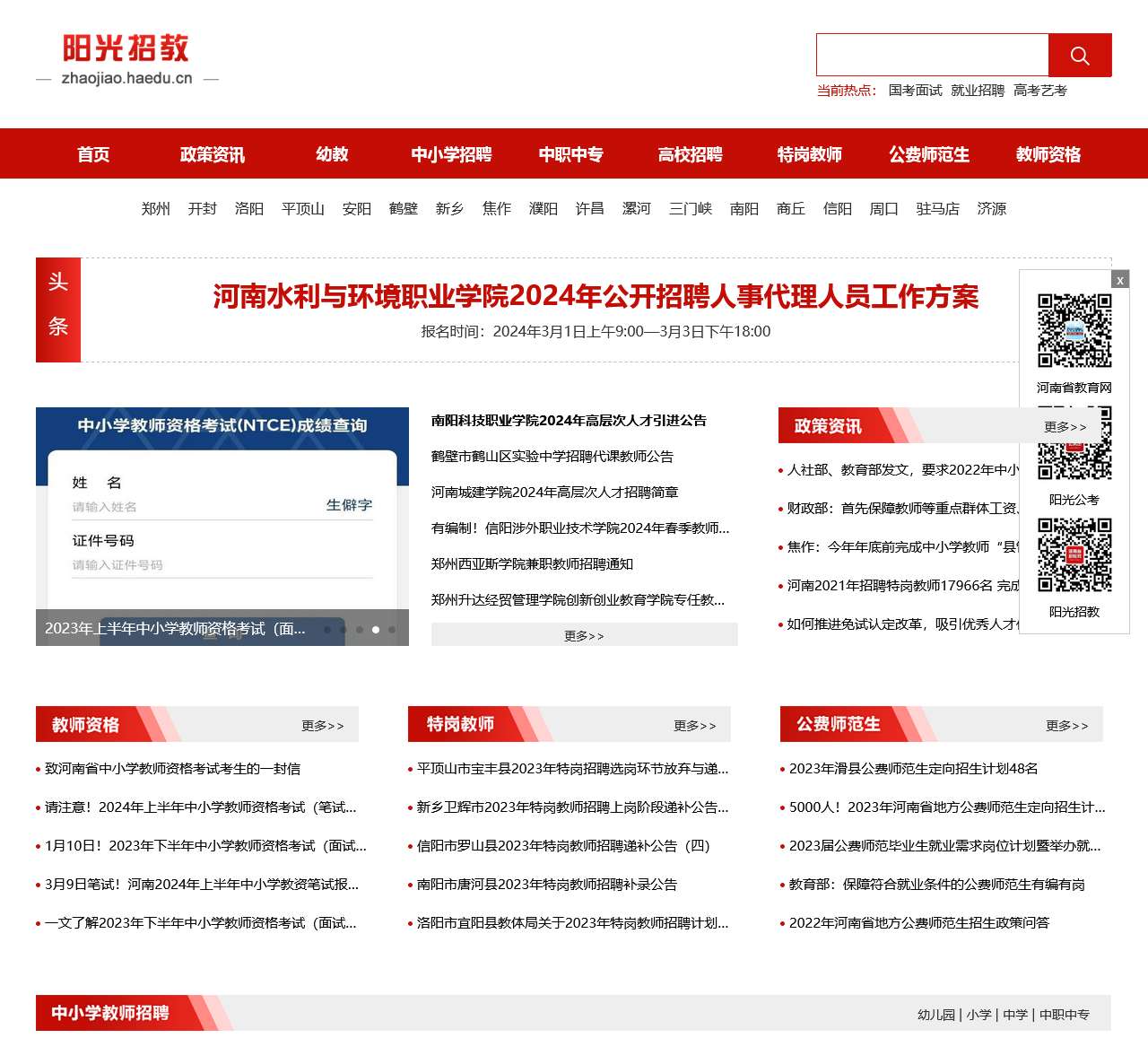Click the 阳光公考 QR code image
Screen dimensions: 1148x1047
1074,463
